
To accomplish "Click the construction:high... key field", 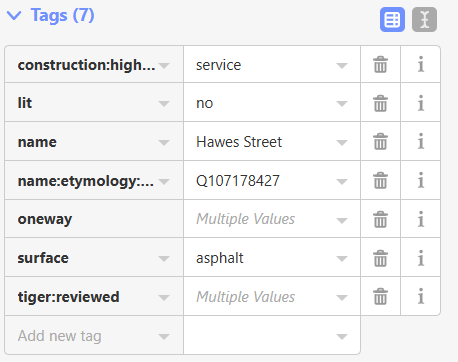I will click(94, 64).
